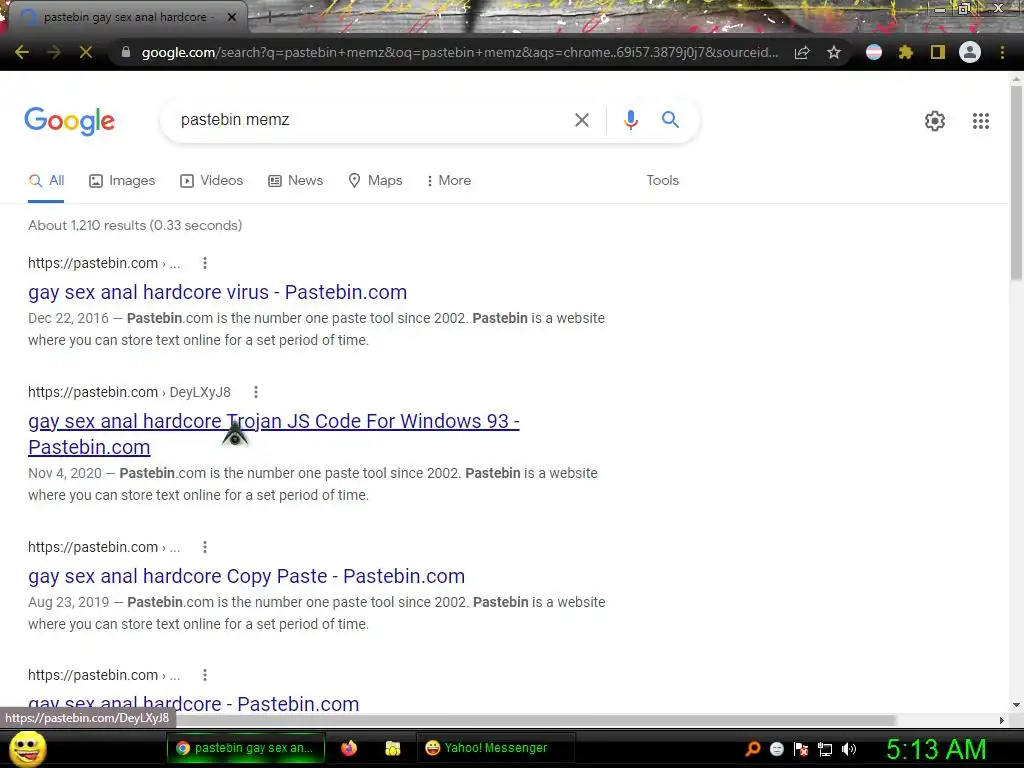Open Firefox from the taskbar
Image resolution: width=1024 pixels, height=768 pixels.
(349, 748)
